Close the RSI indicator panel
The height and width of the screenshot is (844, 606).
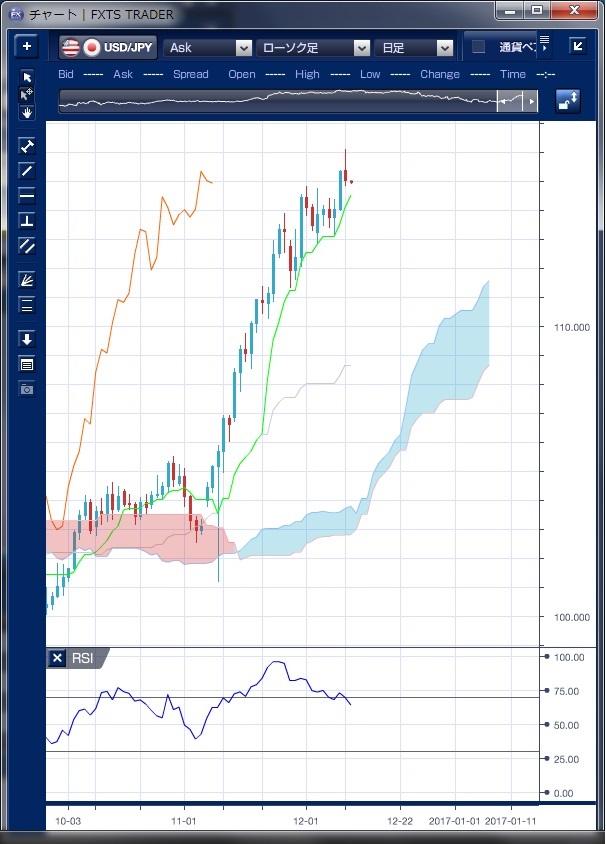coord(56,658)
